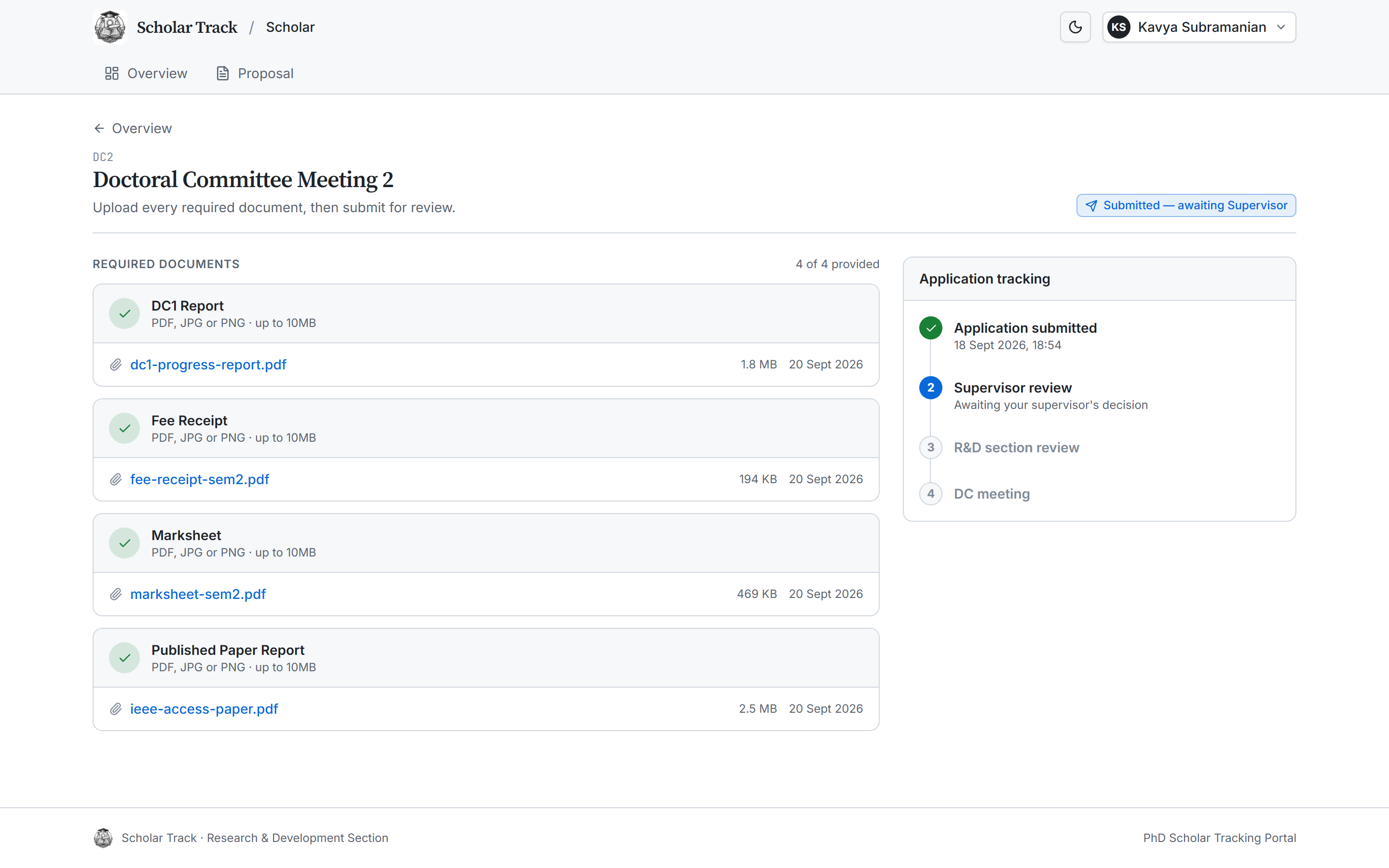Open the Overview tab

click(x=146, y=73)
